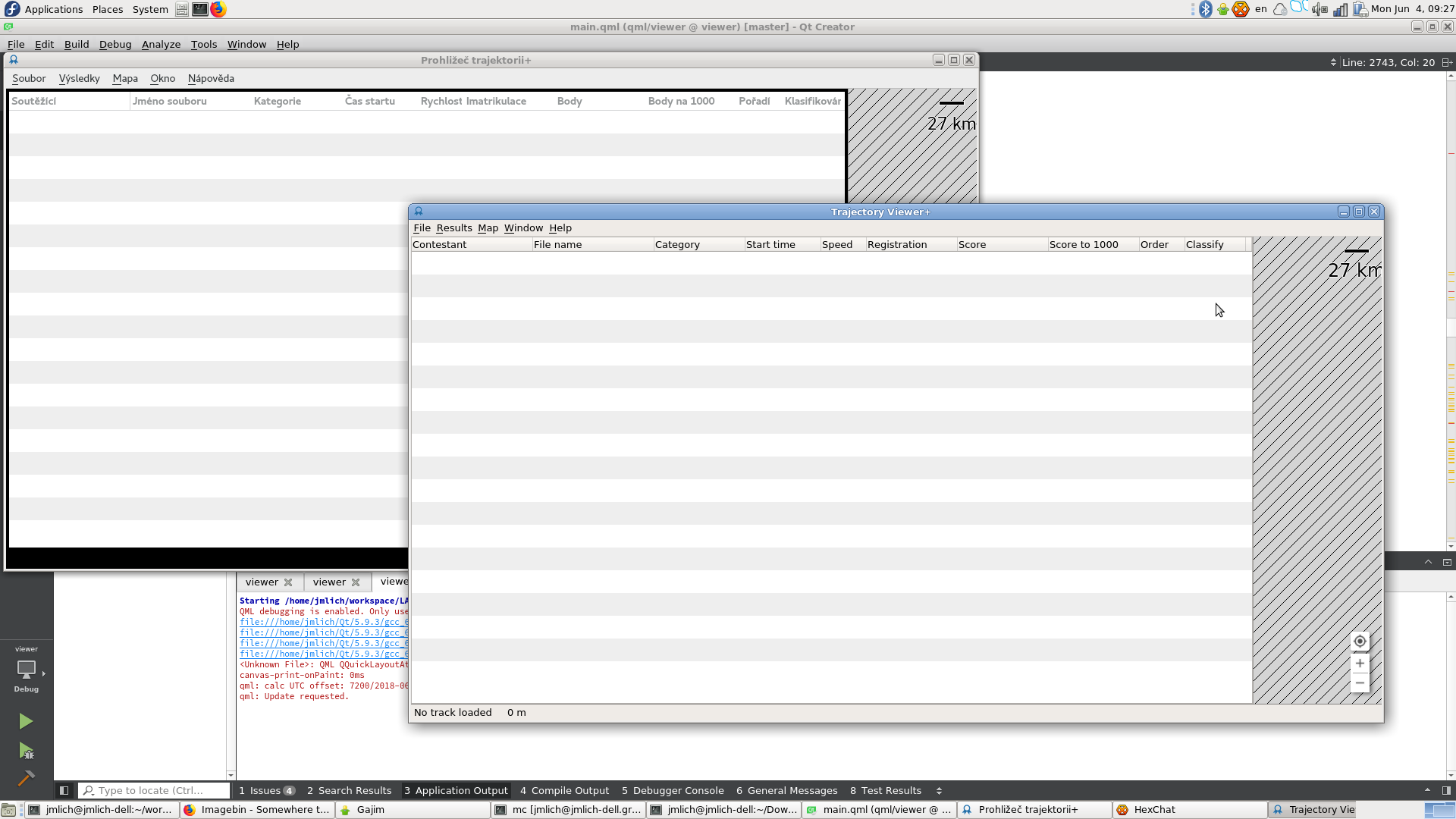Open the Search Results output pane

[x=350, y=790]
